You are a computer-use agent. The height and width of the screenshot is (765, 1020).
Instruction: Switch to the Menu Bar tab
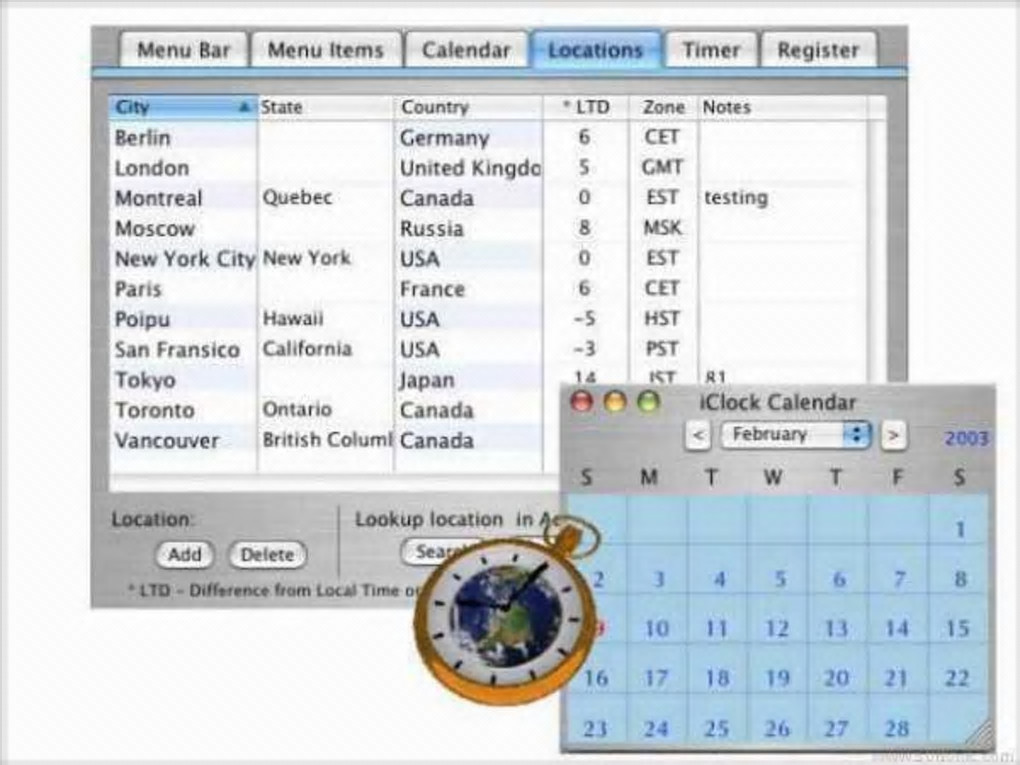[183, 50]
